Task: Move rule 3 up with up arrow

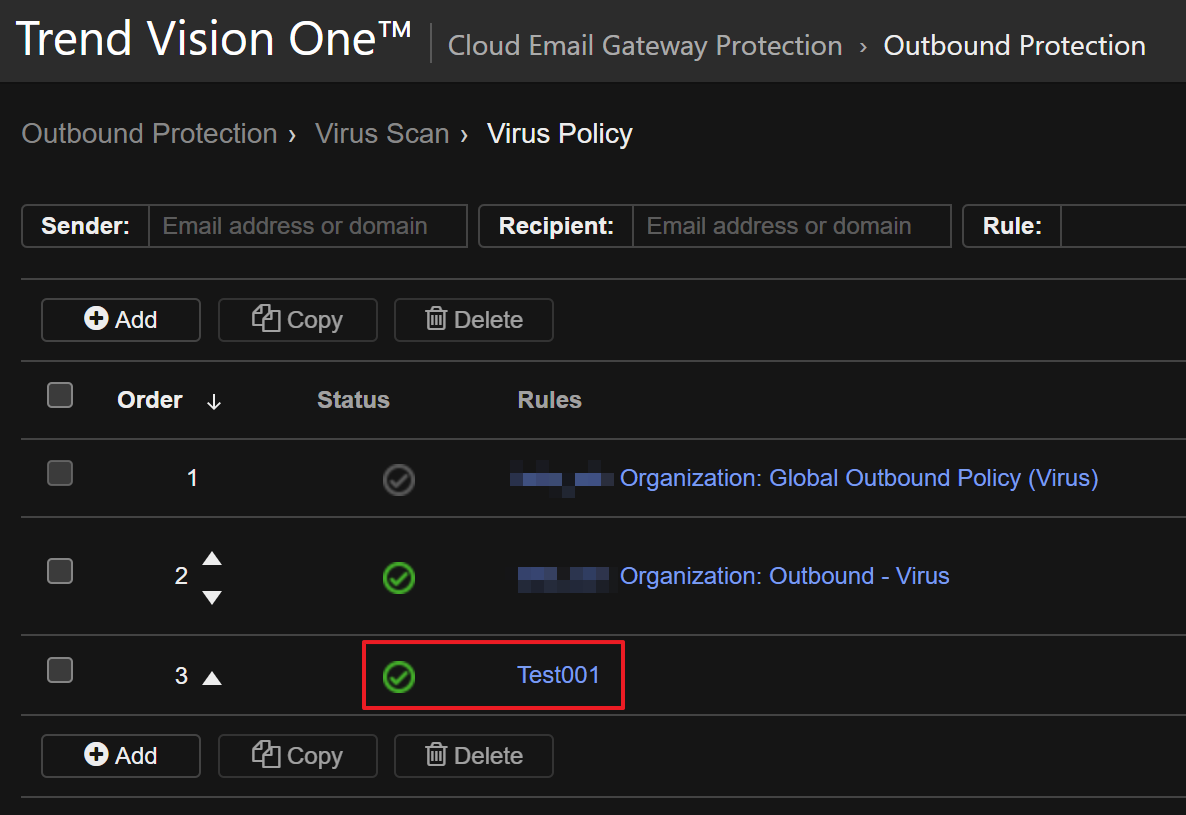Action: click(212, 678)
